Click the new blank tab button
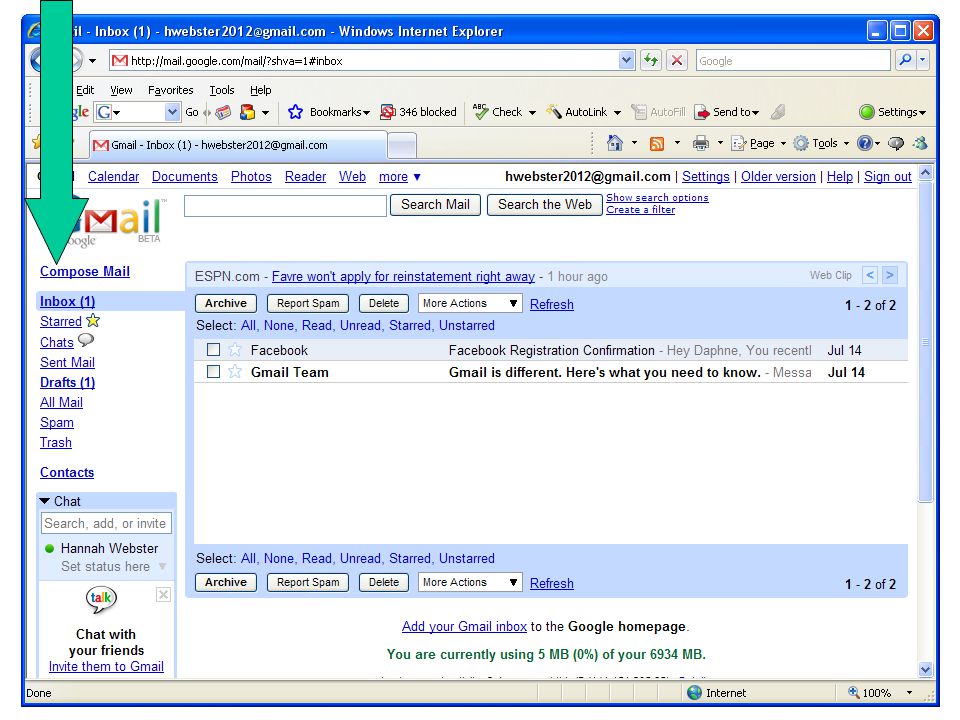960x720 pixels. (x=402, y=146)
